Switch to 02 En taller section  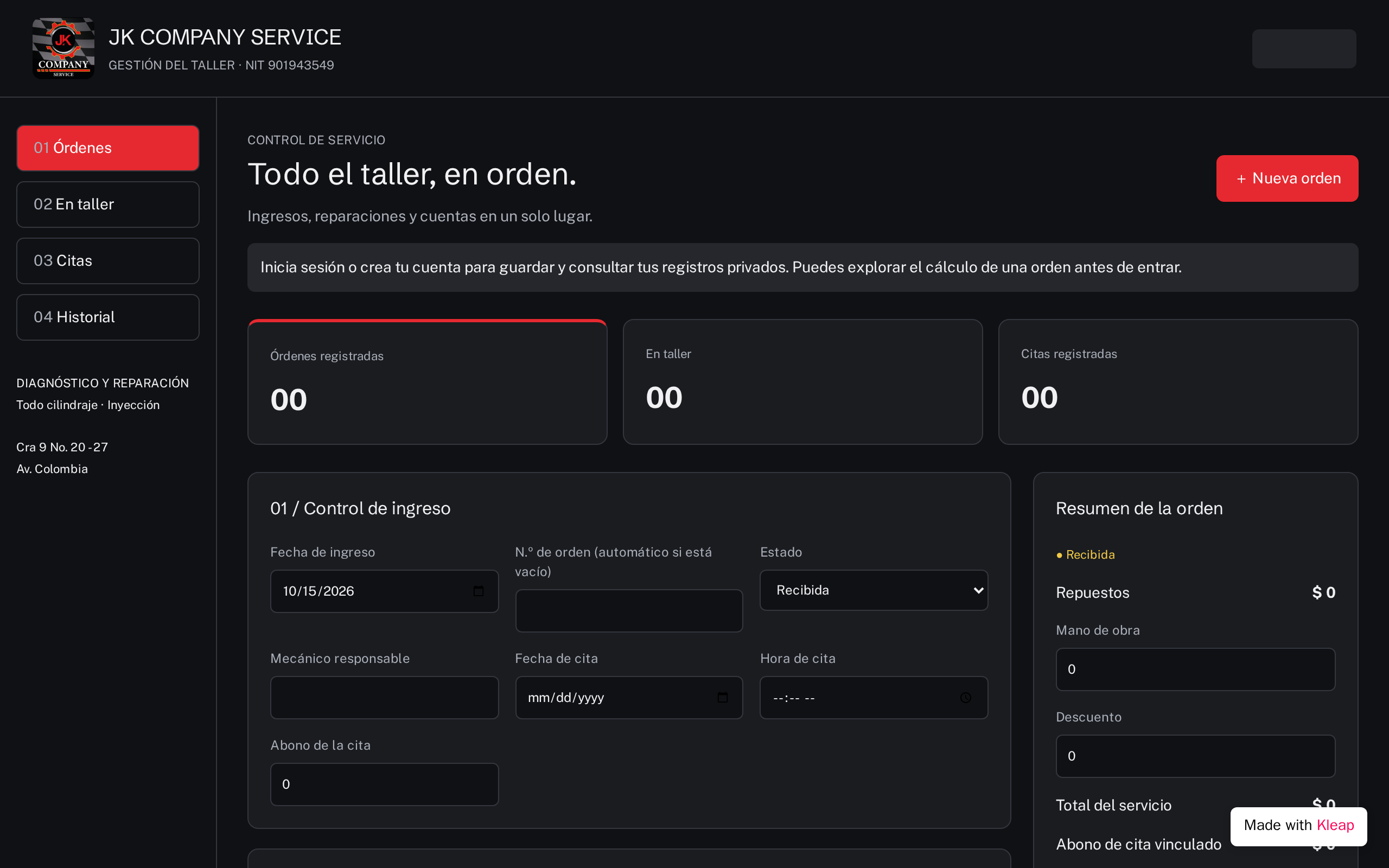click(108, 205)
